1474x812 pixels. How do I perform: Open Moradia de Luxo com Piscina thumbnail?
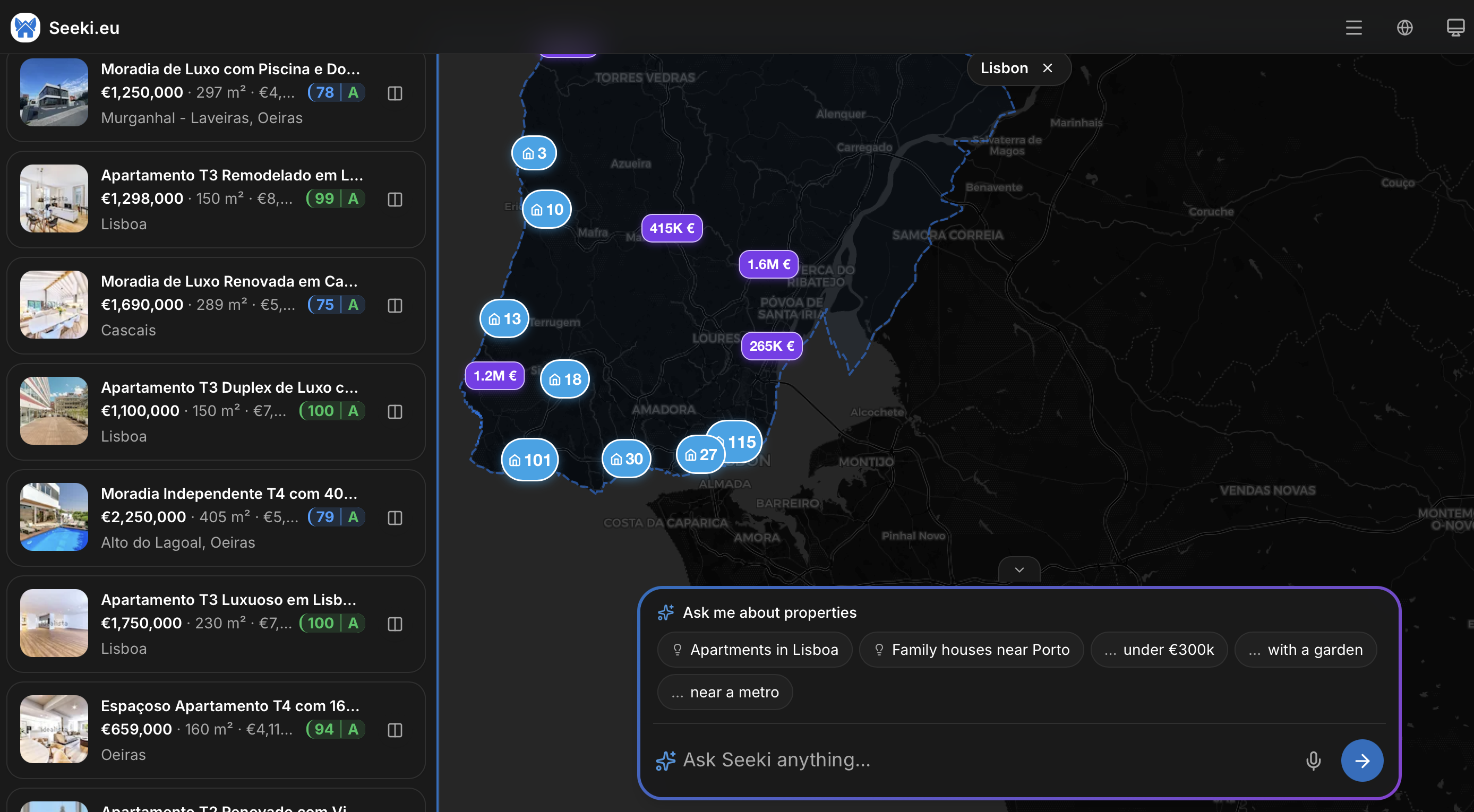click(54, 92)
